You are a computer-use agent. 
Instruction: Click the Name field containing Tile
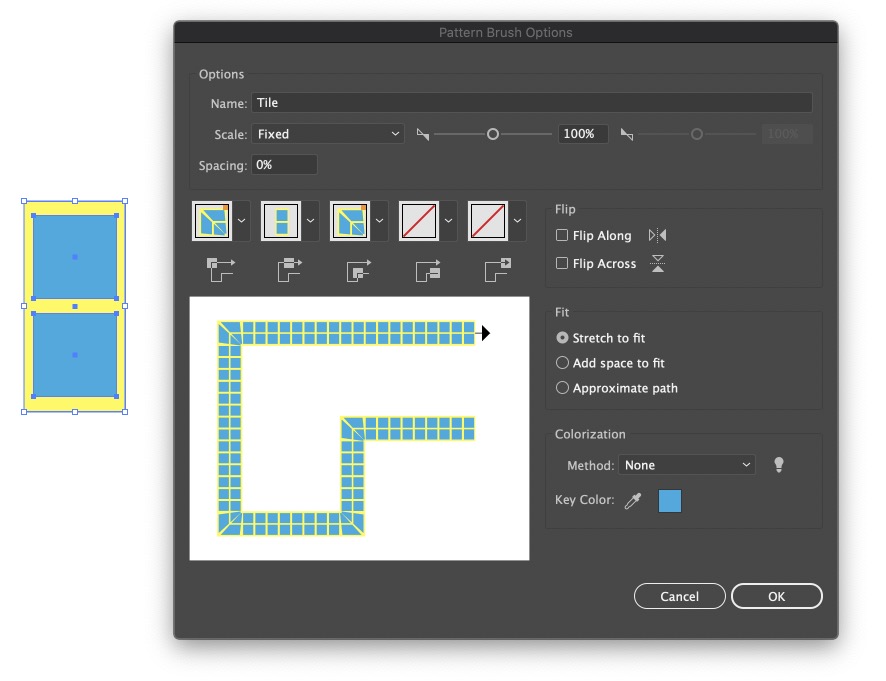pyautogui.click(x=532, y=102)
